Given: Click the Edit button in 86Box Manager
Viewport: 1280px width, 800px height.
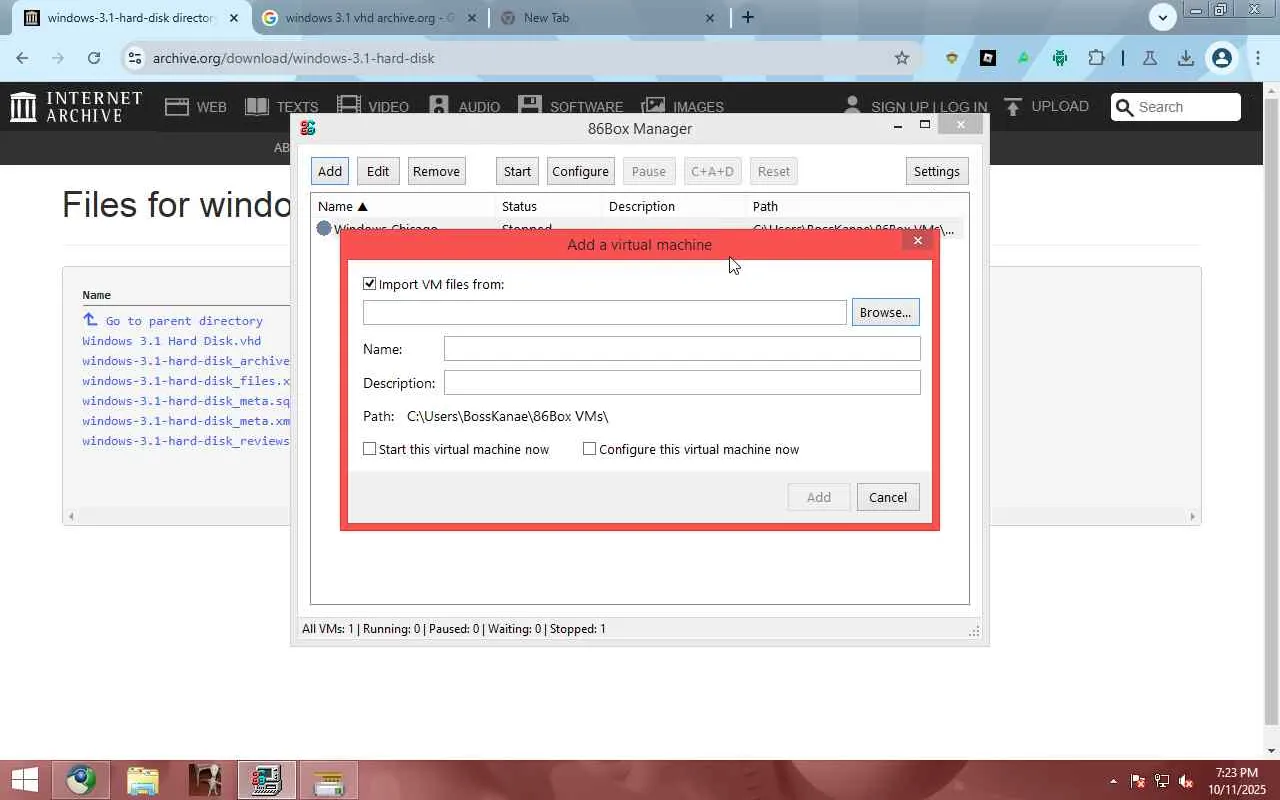Looking at the screenshot, I should (x=378, y=171).
